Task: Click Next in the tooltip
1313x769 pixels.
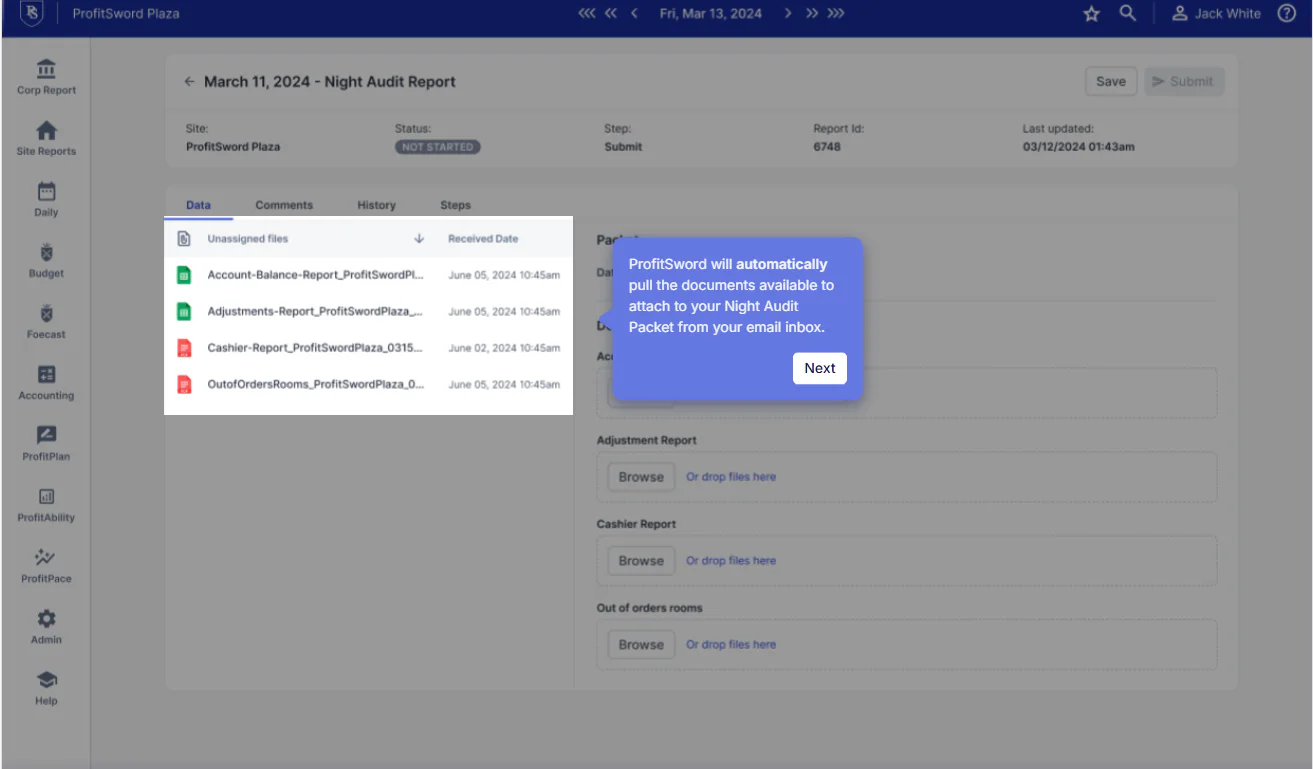Action: pyautogui.click(x=820, y=368)
